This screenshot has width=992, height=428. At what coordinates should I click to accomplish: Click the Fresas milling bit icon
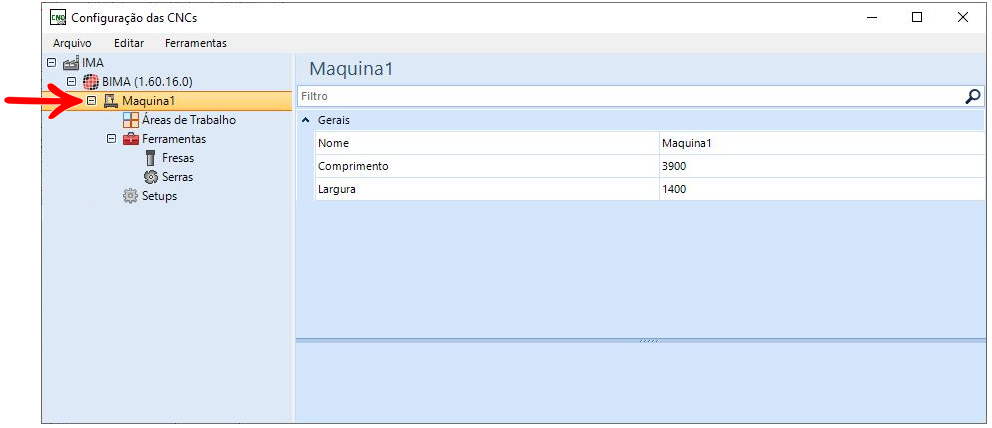151,158
